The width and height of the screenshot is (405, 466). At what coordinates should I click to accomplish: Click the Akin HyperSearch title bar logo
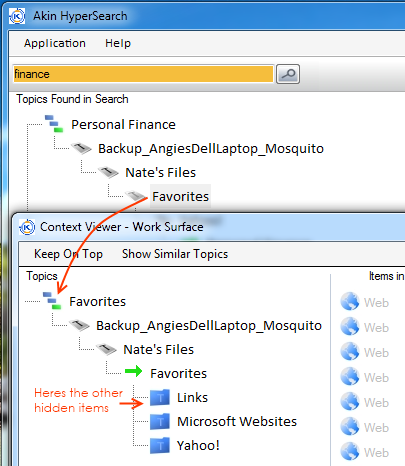click(x=17, y=16)
